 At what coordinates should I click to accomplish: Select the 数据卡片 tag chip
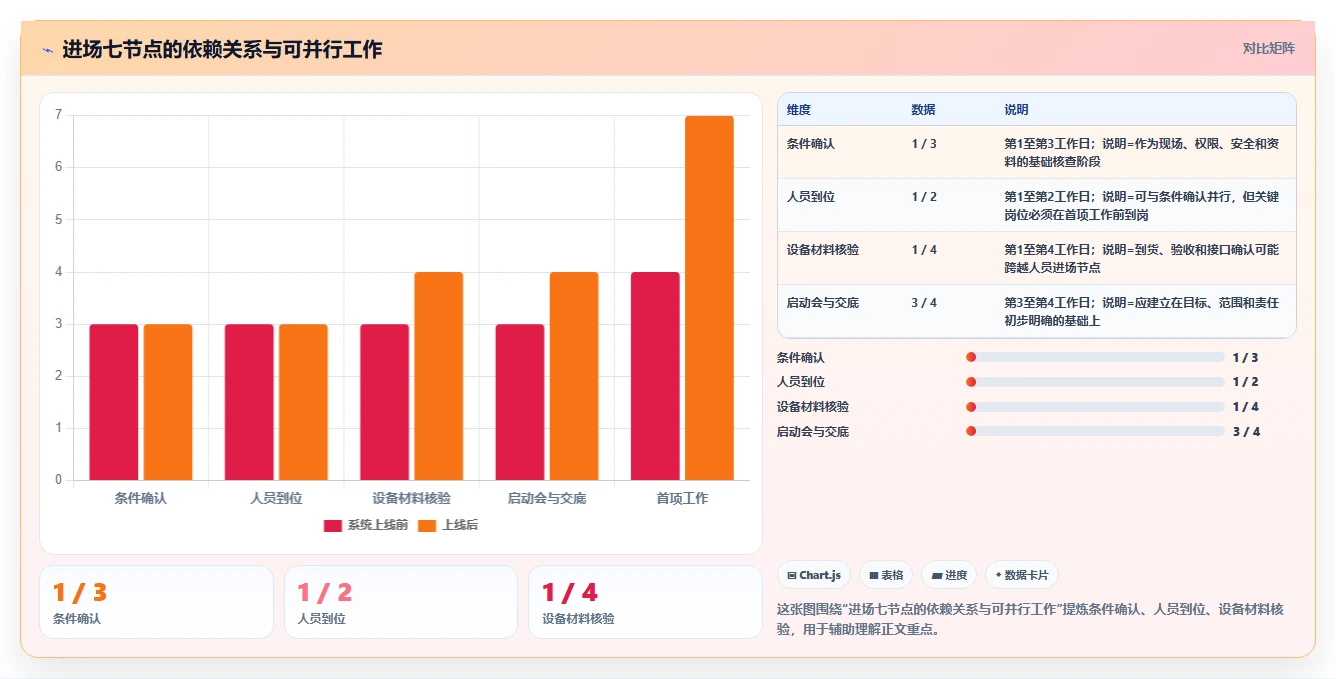tap(1022, 575)
